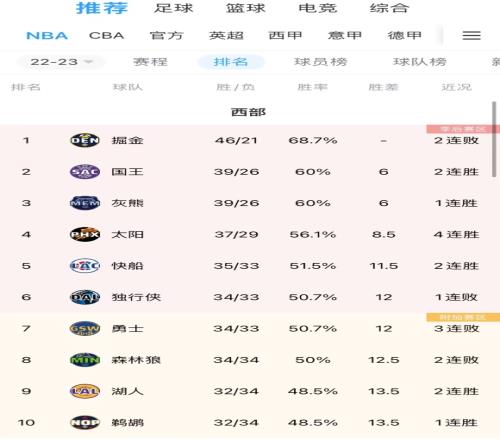Tap the Mavericks DAL logo

click(85, 297)
